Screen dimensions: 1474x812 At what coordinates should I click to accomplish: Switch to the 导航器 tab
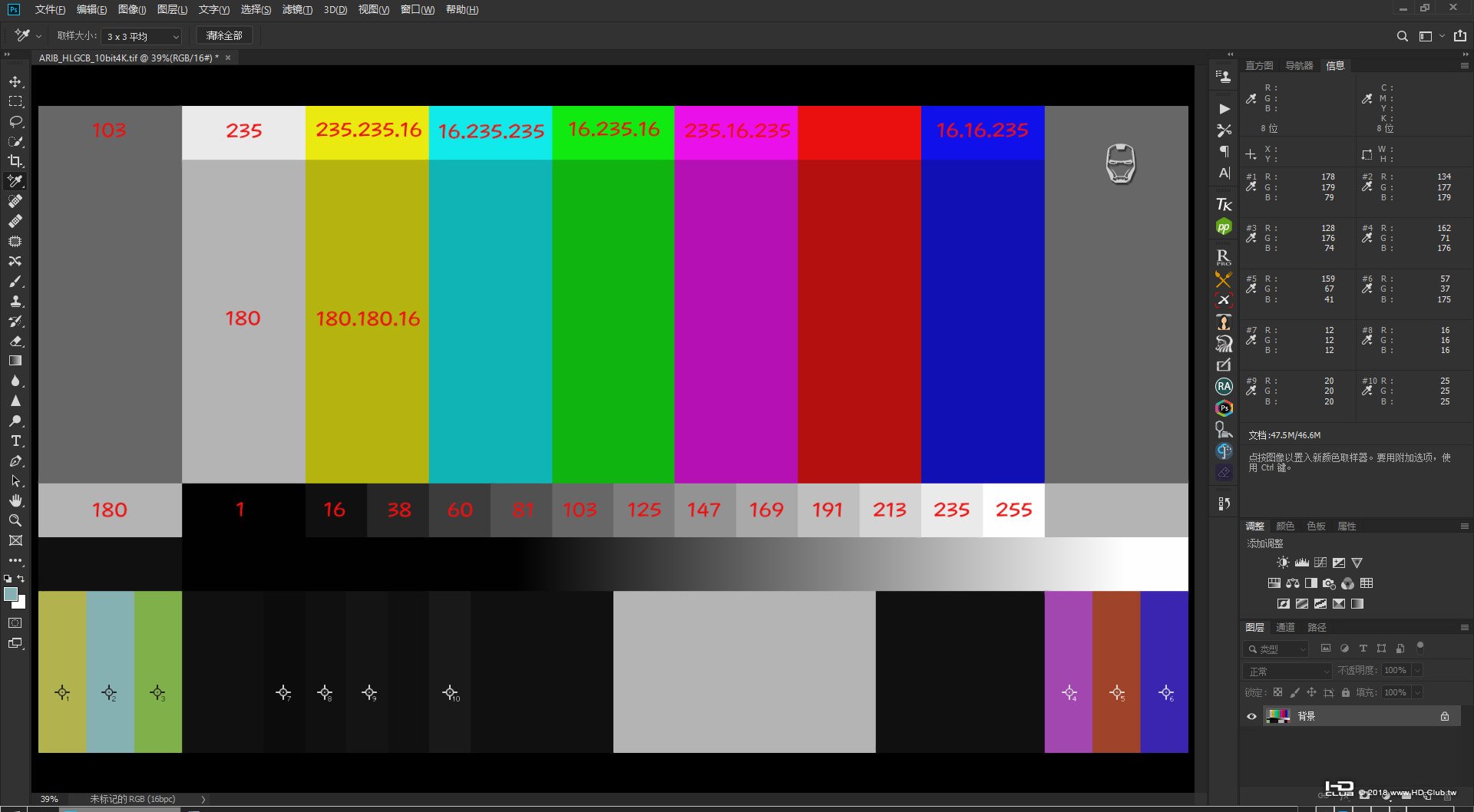[x=1299, y=66]
